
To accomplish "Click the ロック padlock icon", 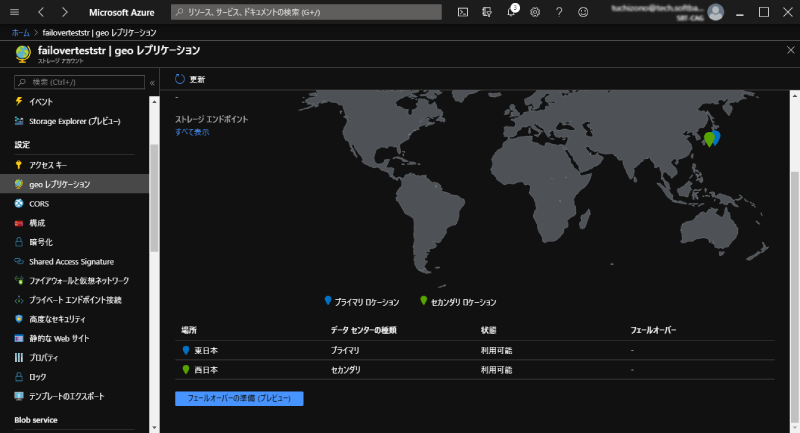I will (19, 376).
